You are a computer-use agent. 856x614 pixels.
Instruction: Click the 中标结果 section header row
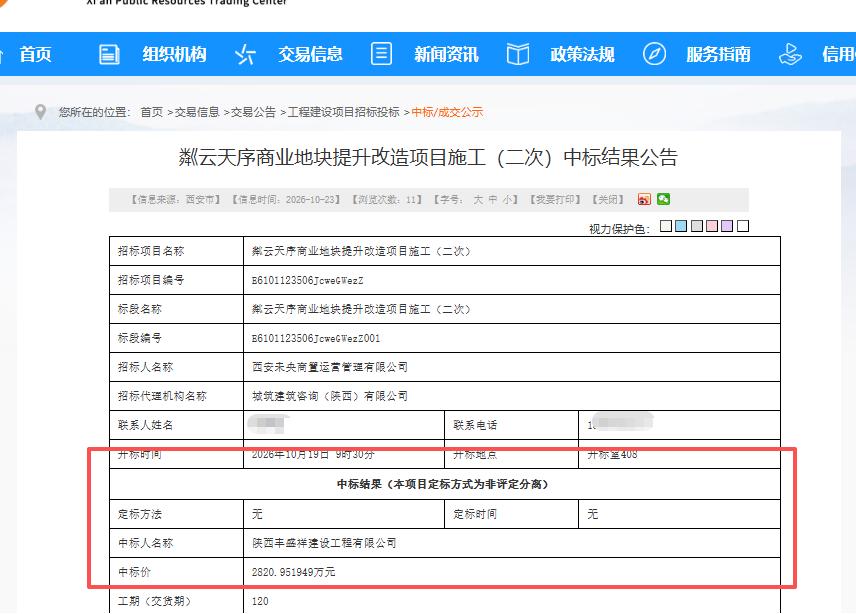(x=445, y=484)
